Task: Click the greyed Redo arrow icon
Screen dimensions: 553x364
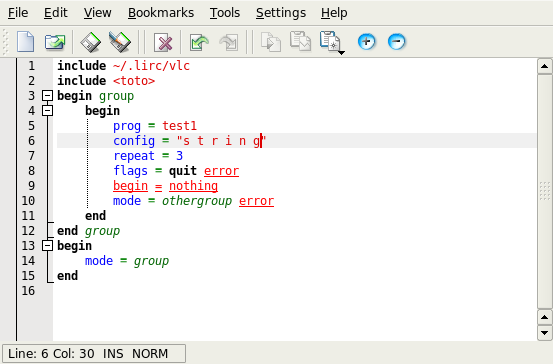Action: (x=229, y=42)
